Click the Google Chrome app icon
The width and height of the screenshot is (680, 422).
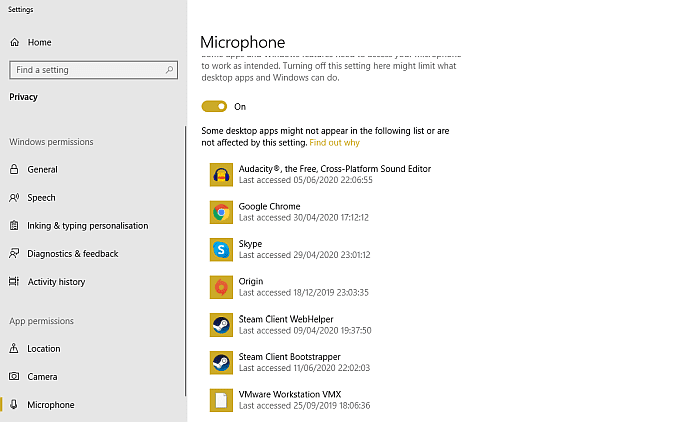(221, 212)
